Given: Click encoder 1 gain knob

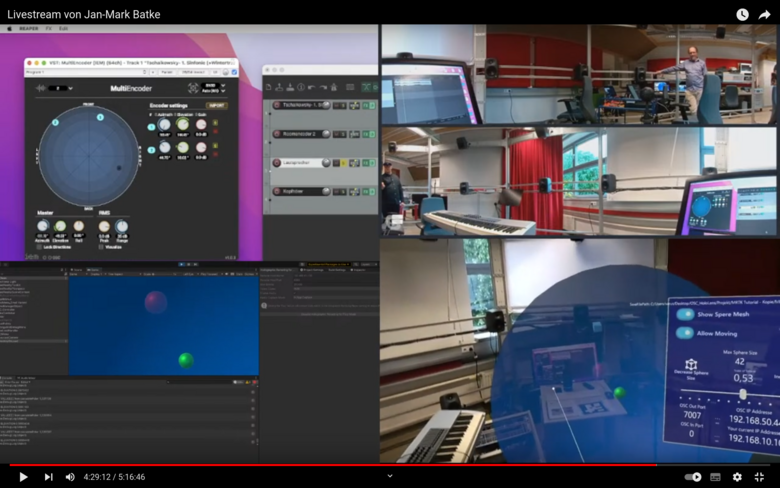Looking at the screenshot, I should coord(201,124).
